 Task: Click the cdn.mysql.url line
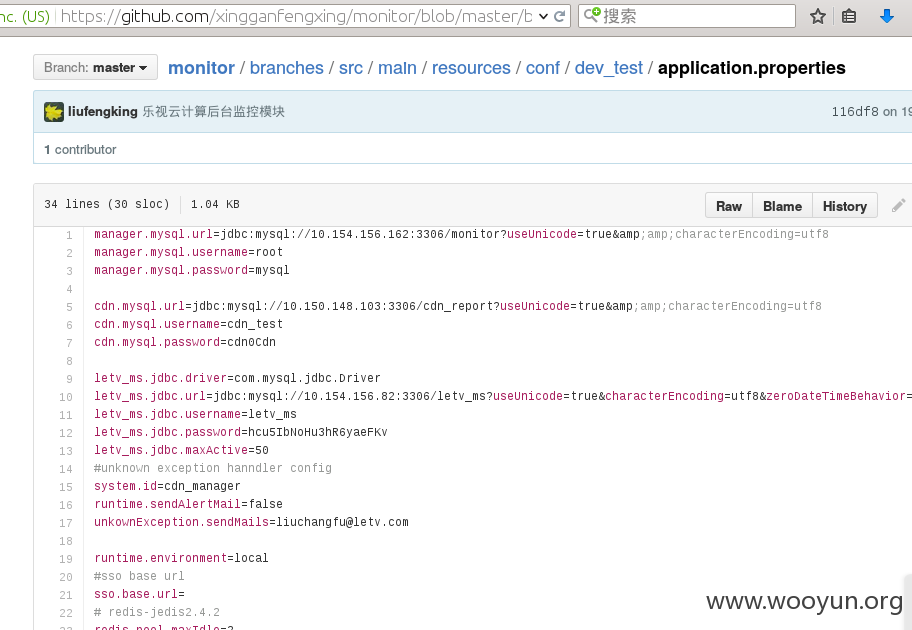pyautogui.click(x=458, y=306)
